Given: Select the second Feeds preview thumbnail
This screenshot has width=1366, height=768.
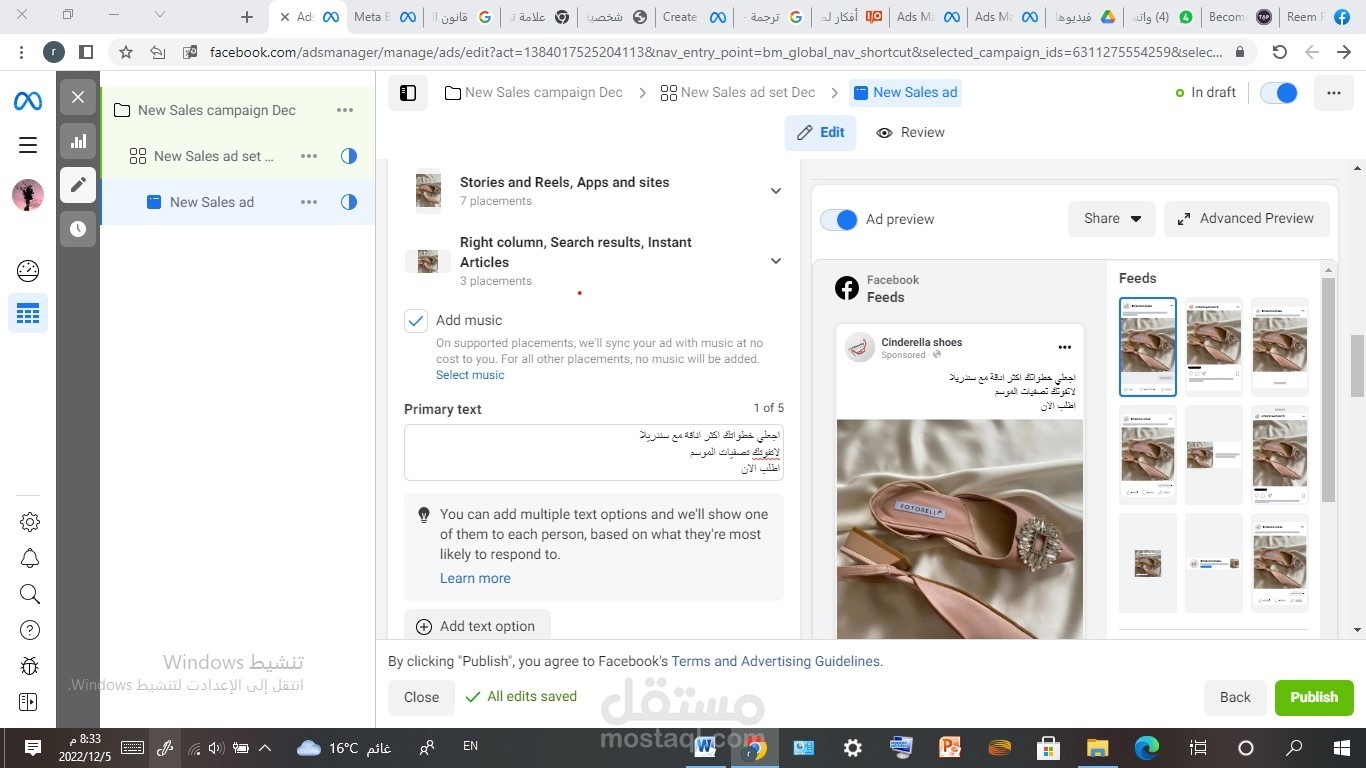Looking at the screenshot, I should pos(1213,345).
